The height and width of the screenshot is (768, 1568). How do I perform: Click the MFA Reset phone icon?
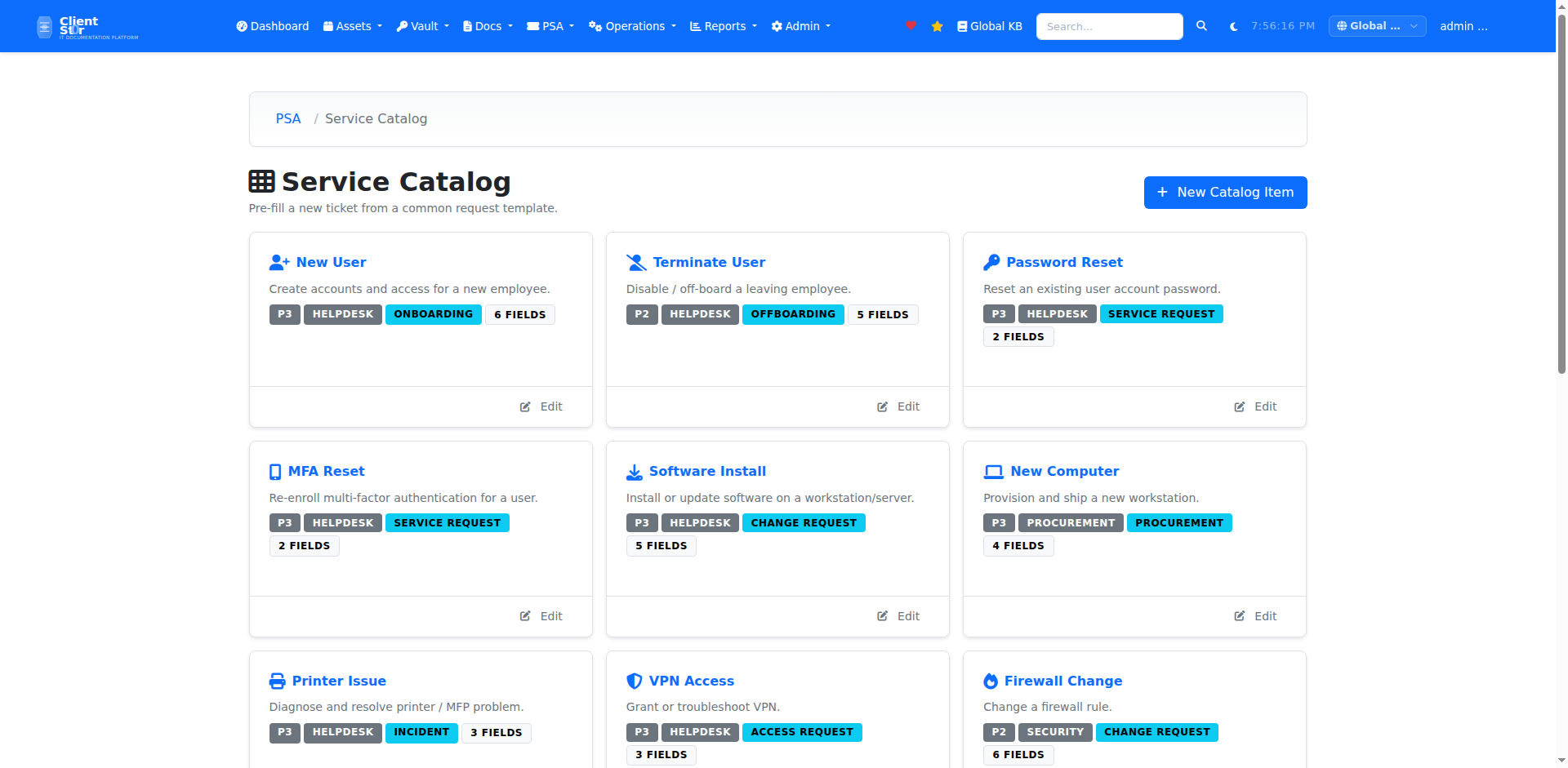(x=275, y=472)
